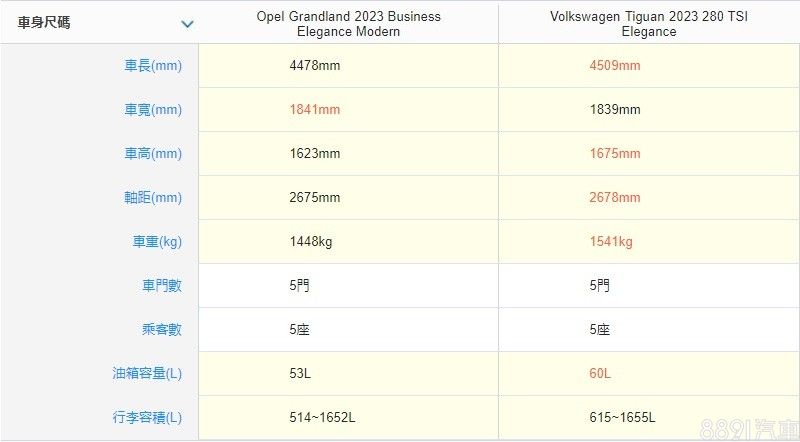Click the 1541kg weight value for Tiguan
The height and width of the screenshot is (442, 800).
click(x=611, y=242)
